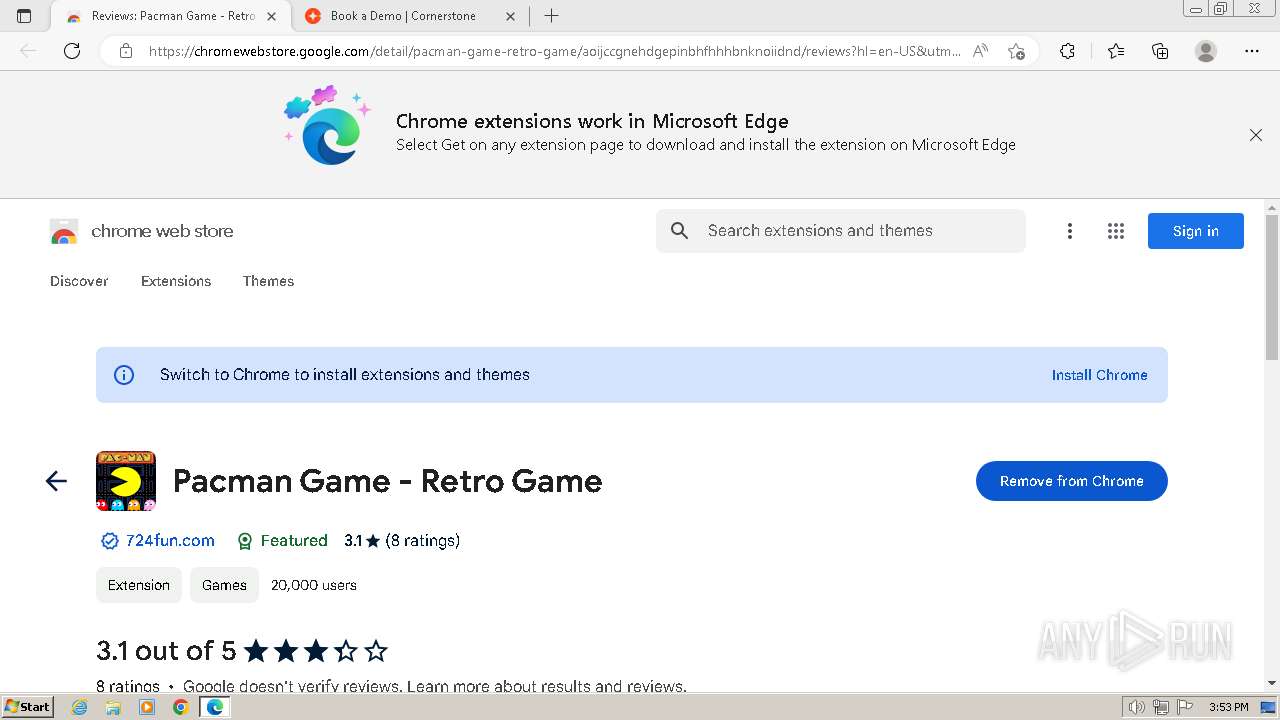
Task: Click the Extension category chip
Action: tap(139, 585)
